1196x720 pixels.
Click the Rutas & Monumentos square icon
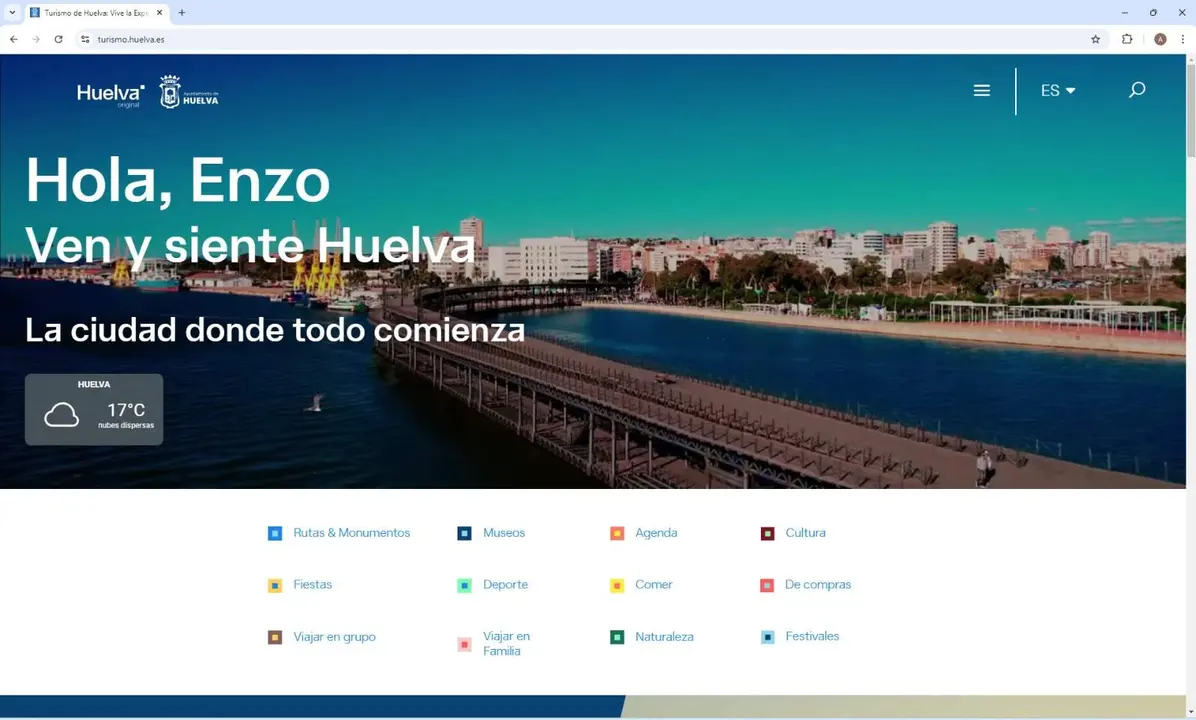[275, 533]
